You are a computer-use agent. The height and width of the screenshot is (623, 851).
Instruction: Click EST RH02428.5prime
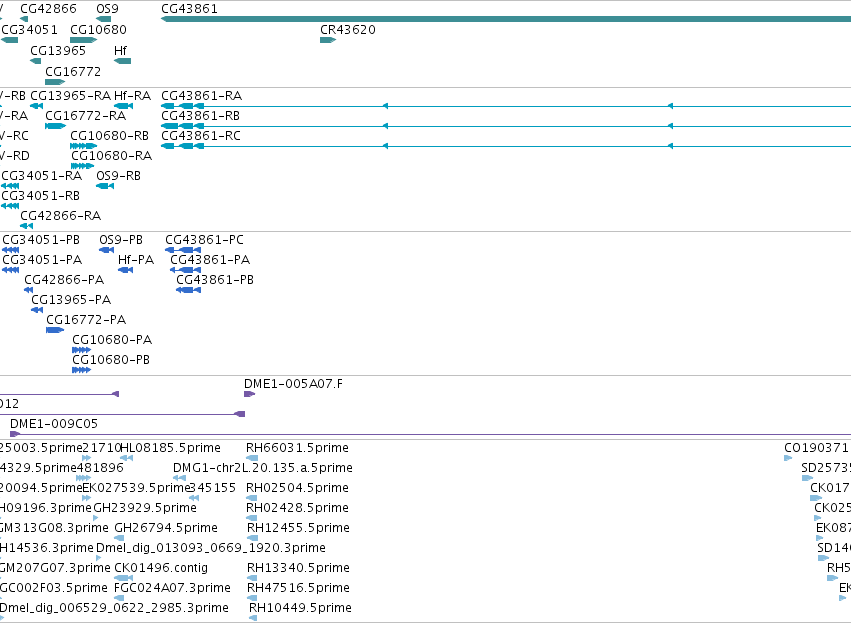pyautogui.click(x=252, y=518)
